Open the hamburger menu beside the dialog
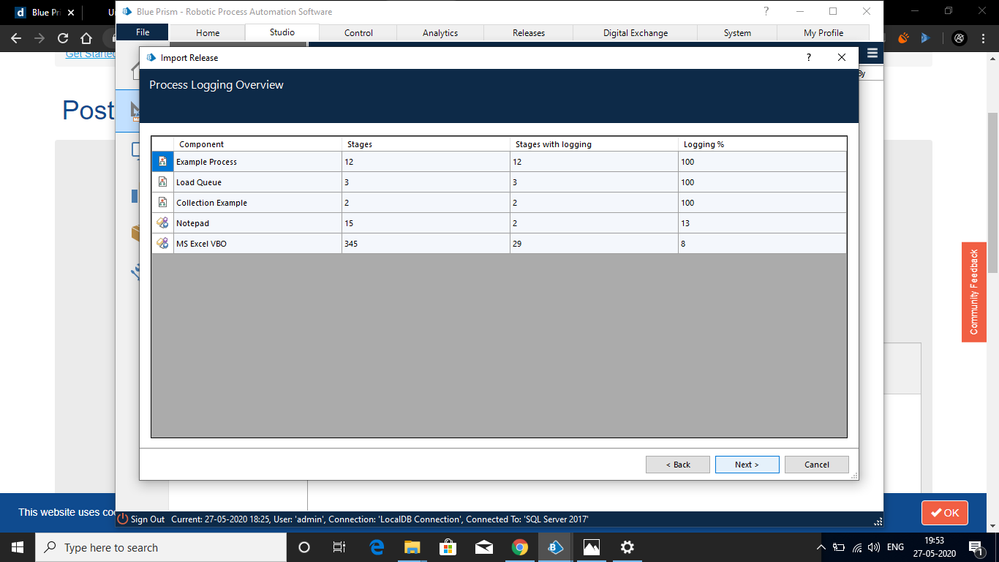This screenshot has width=999, height=562. pyautogui.click(x=872, y=54)
